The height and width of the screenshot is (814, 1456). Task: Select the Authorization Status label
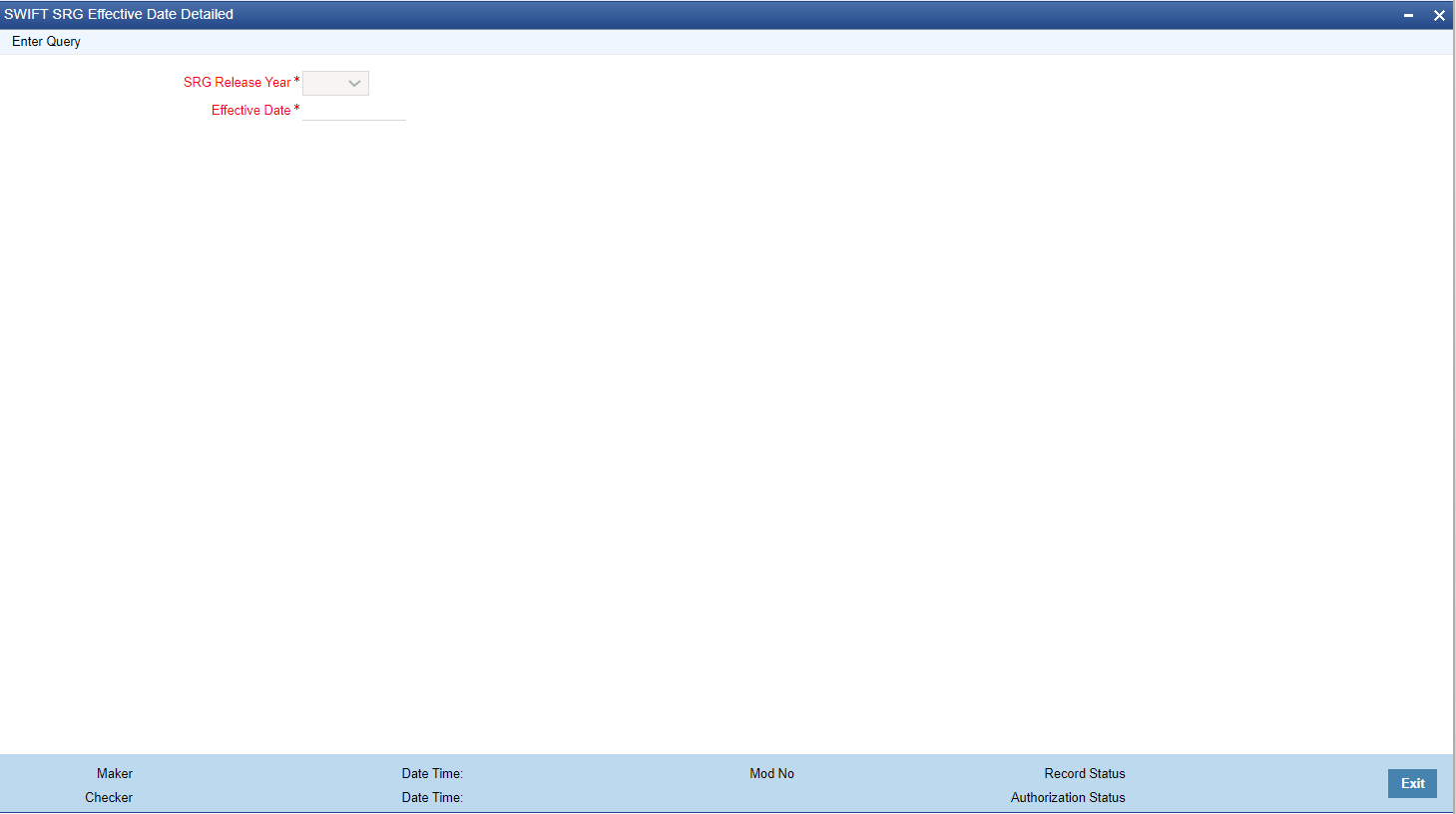pos(1068,798)
